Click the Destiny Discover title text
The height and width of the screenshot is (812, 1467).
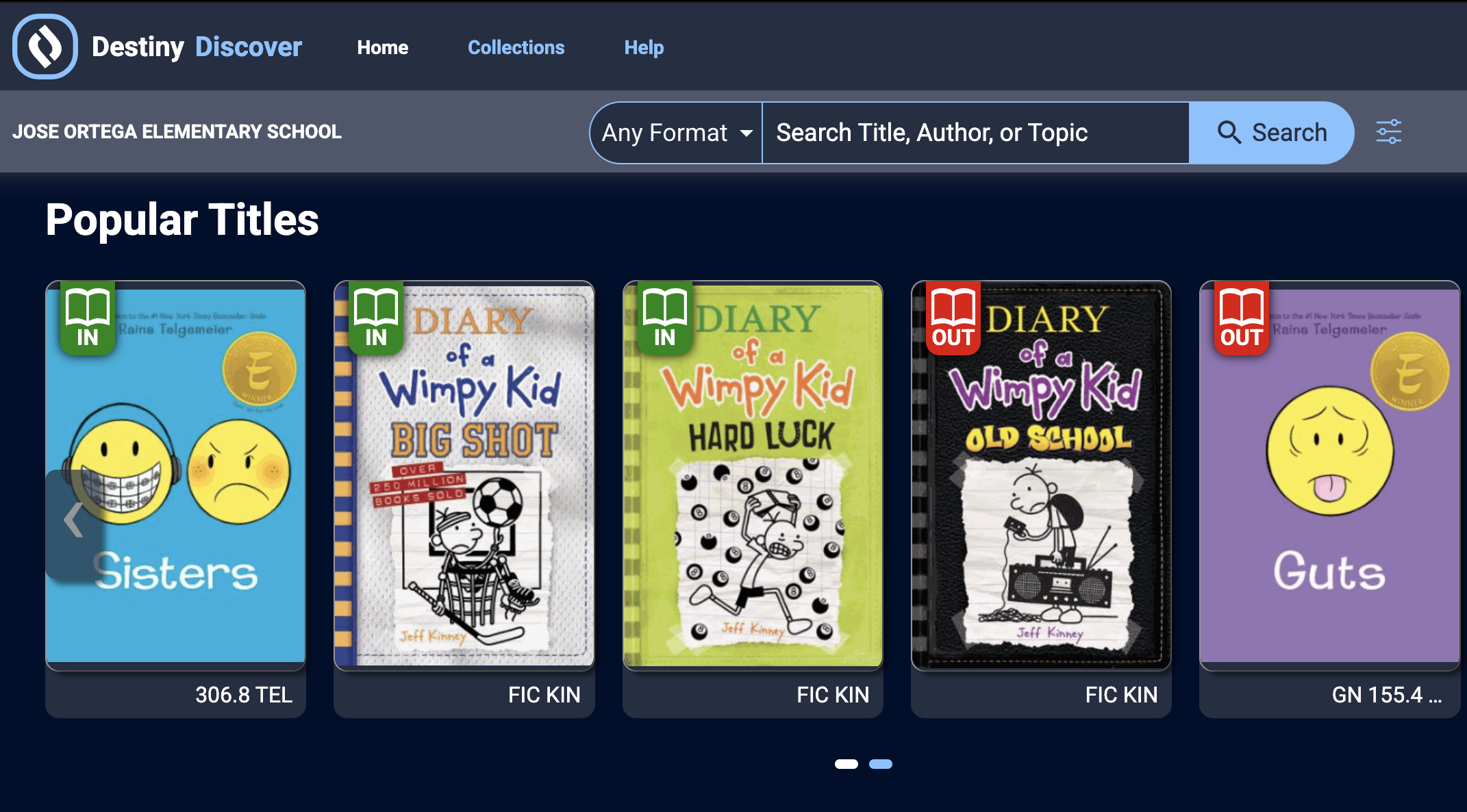point(197,47)
